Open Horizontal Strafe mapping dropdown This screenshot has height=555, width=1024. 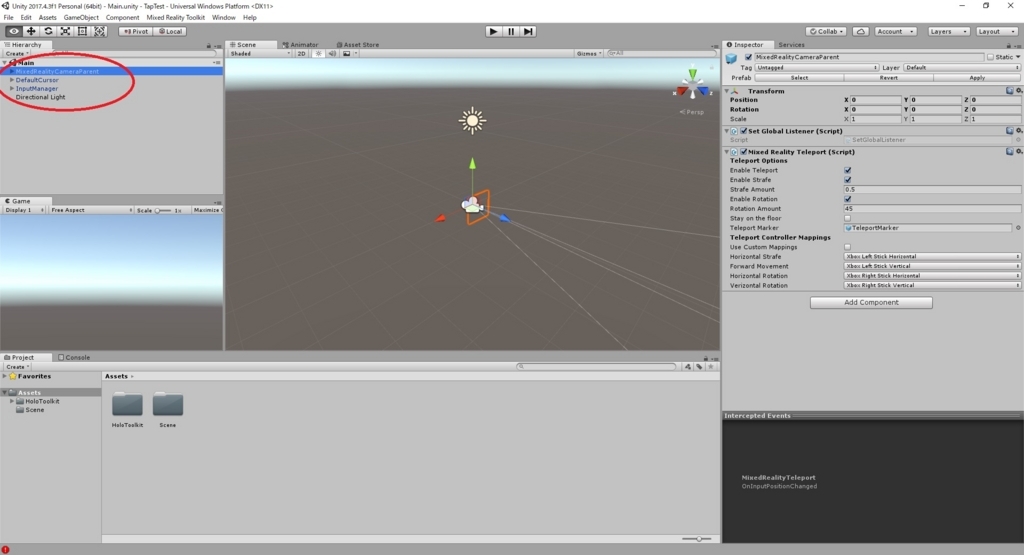pos(932,257)
